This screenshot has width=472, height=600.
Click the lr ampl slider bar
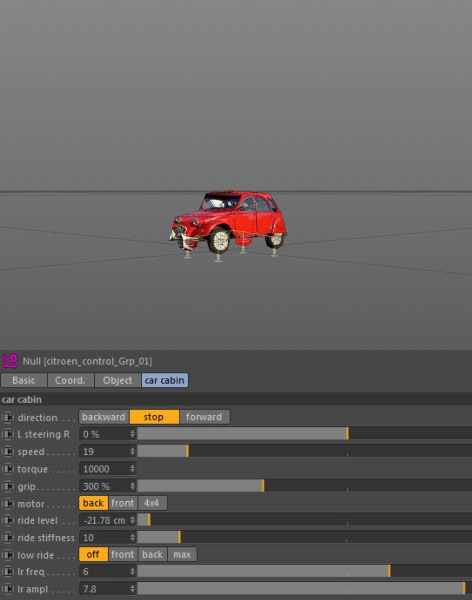pyautogui.click(x=305, y=588)
